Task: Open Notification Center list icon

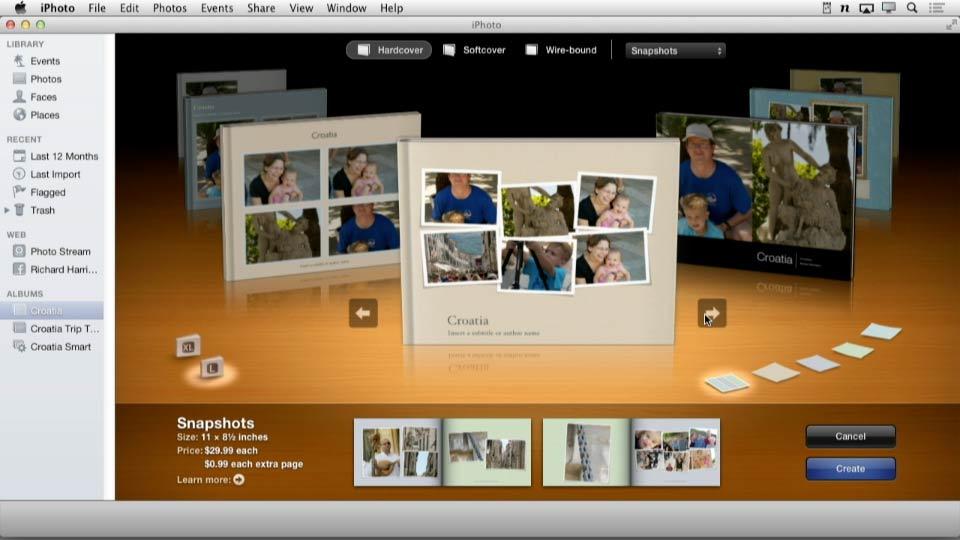Action: click(937, 8)
